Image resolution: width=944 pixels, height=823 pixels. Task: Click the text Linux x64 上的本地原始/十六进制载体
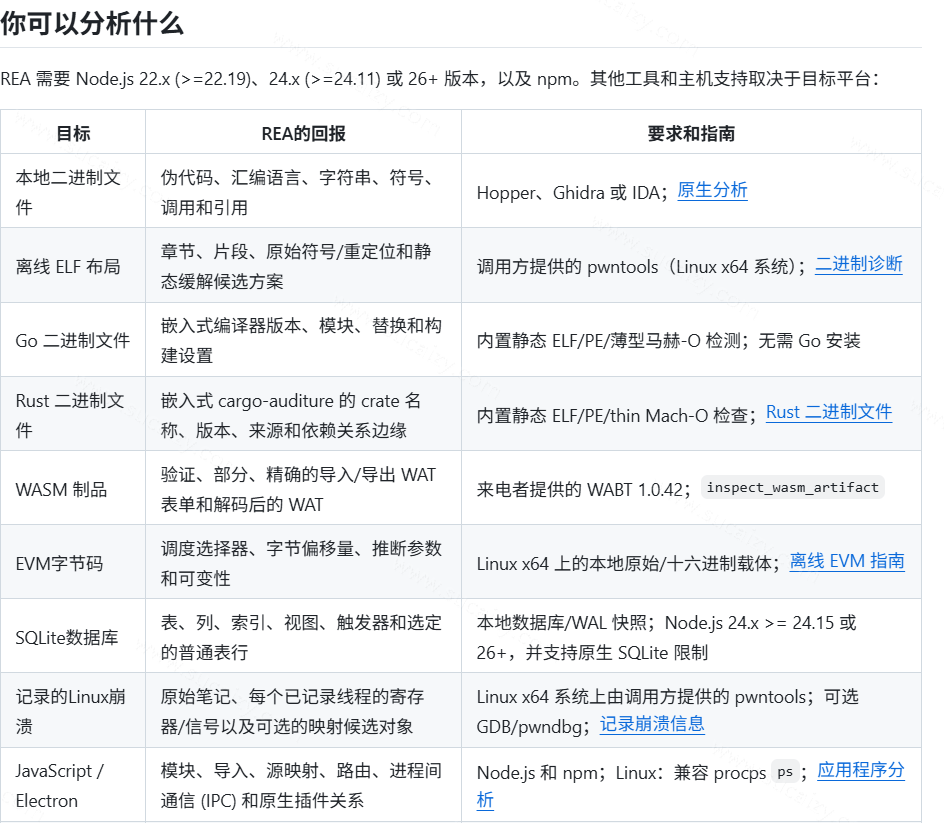pos(624,564)
